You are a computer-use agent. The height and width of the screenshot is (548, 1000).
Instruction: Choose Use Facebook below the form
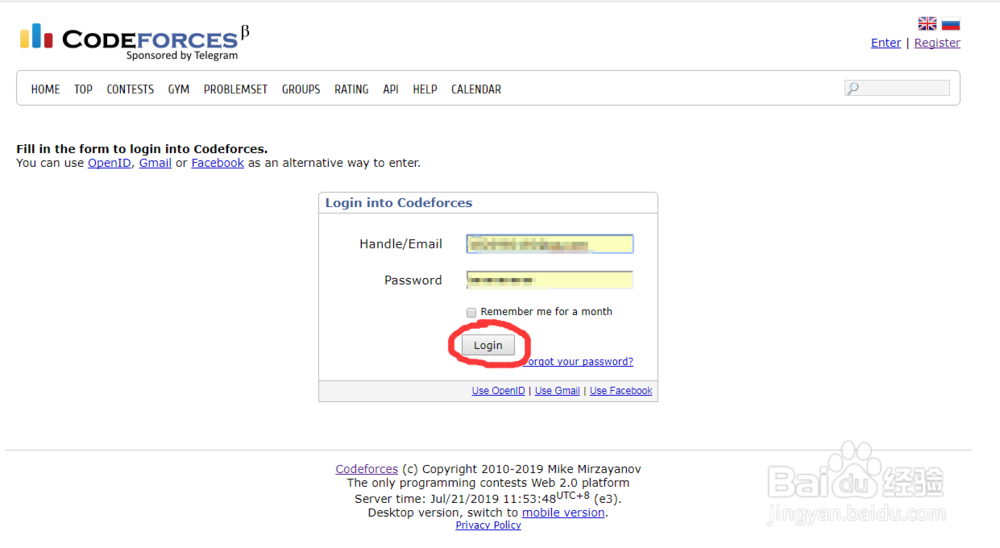(x=621, y=390)
